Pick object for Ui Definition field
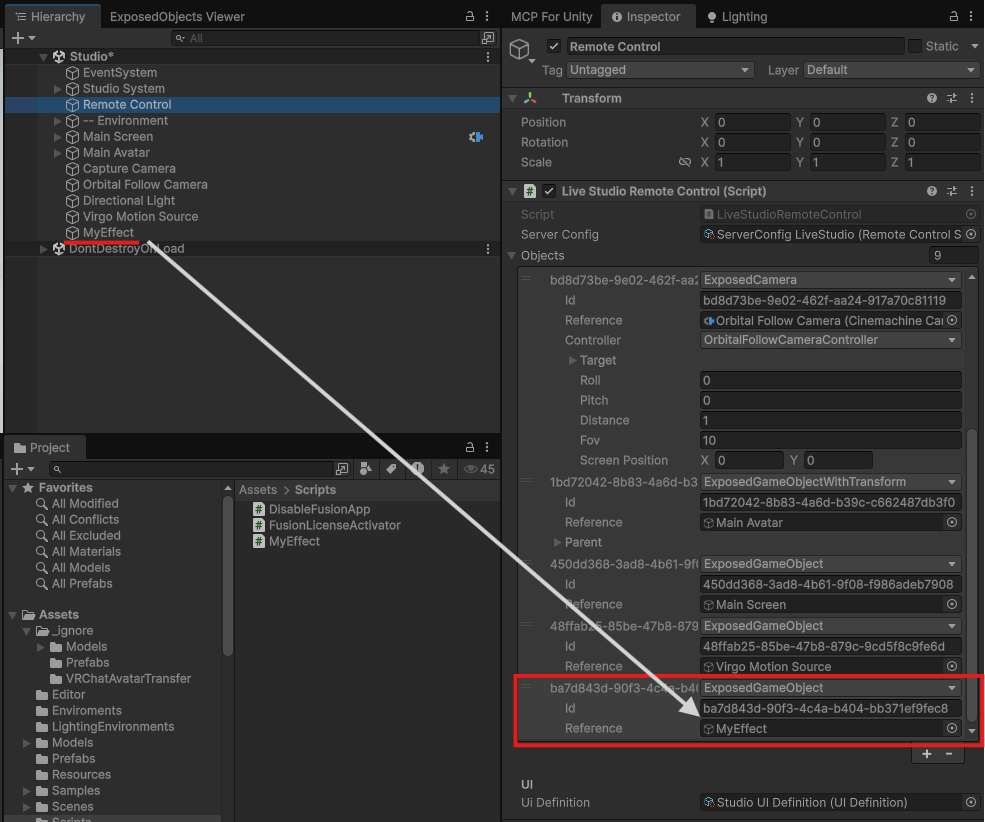Screen dimensions: 985x822 click(x=971, y=803)
